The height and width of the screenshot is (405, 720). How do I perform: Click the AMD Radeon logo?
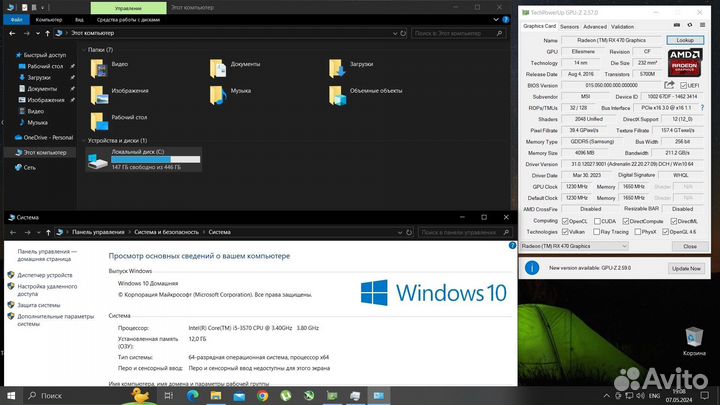(684, 62)
